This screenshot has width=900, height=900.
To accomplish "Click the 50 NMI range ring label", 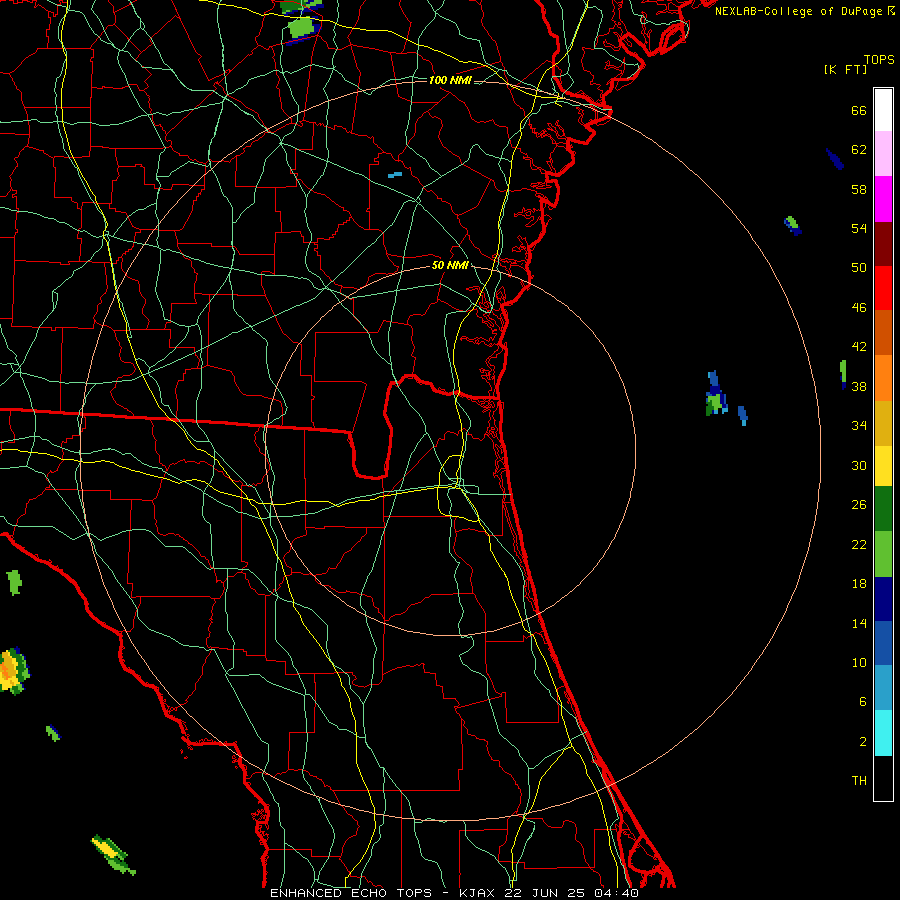I will coord(450,265).
